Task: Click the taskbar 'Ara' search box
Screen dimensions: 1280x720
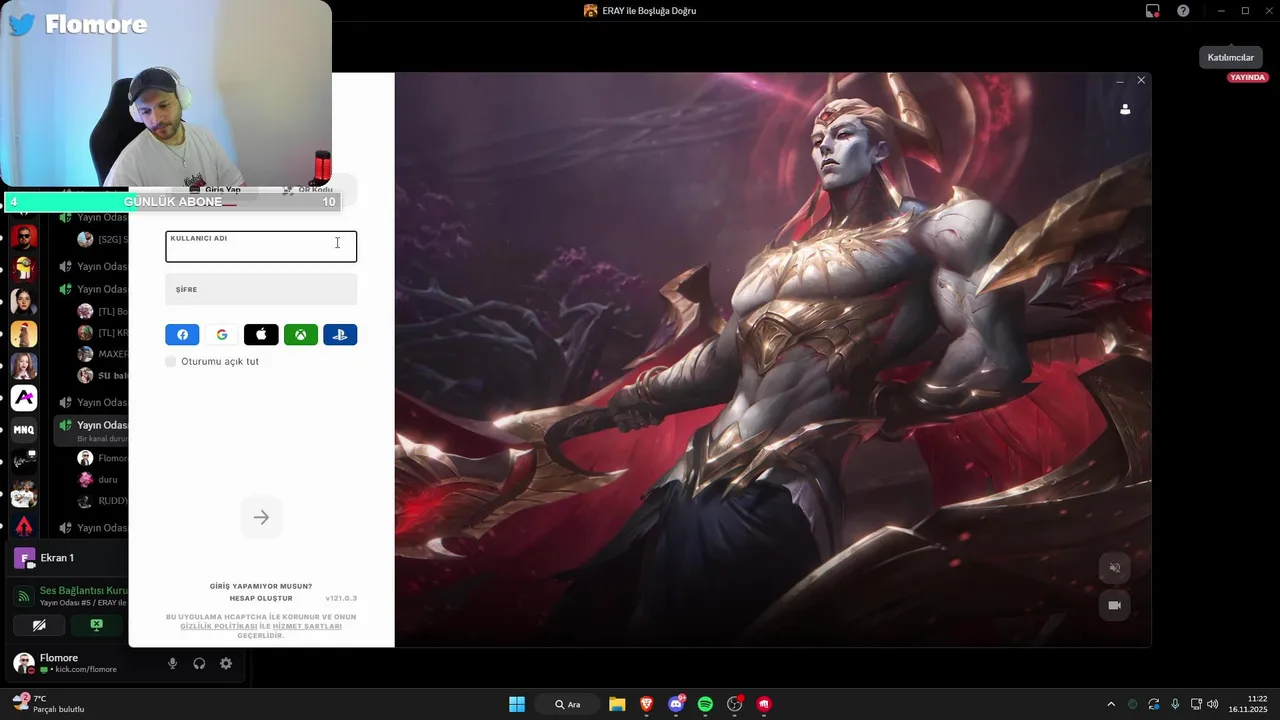Action: [569, 704]
